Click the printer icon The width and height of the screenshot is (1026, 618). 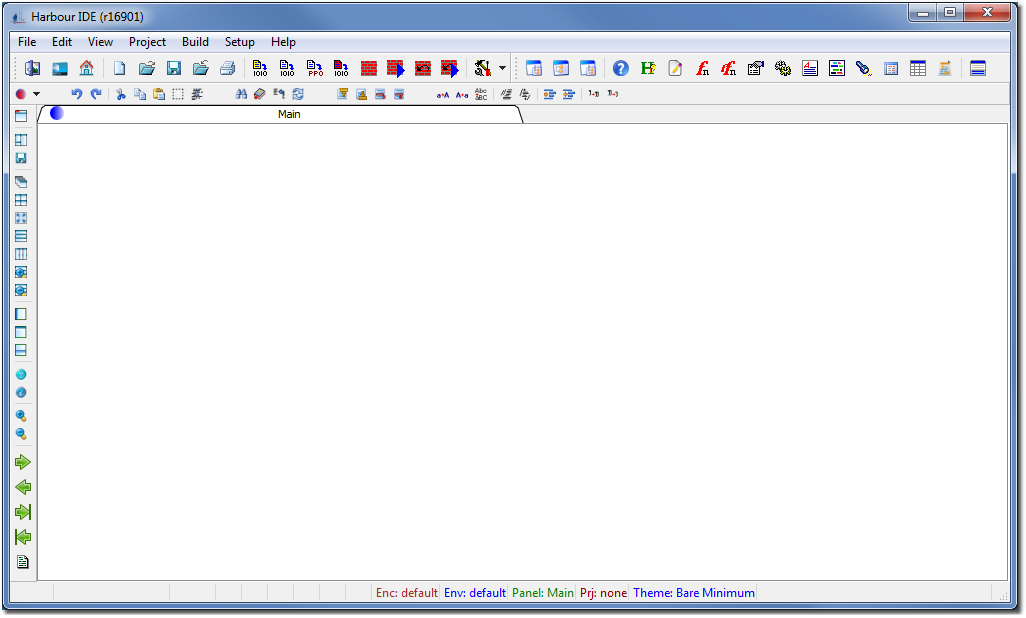point(227,68)
